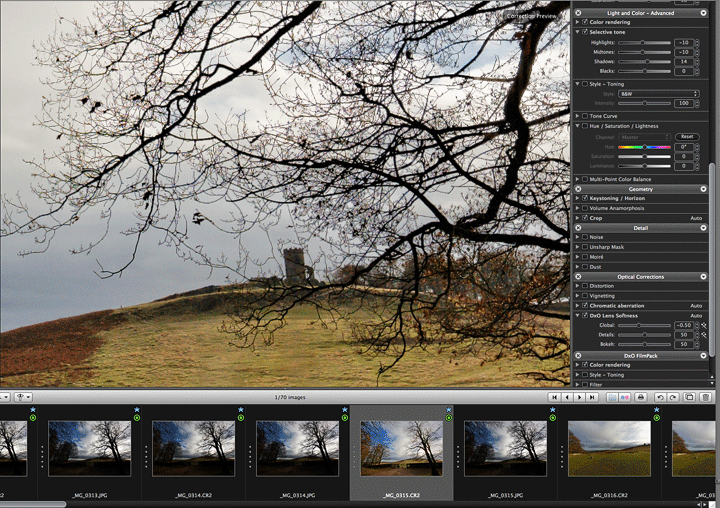
Task: Open the Optical Corrections palette arrow menu
Action: click(x=703, y=277)
